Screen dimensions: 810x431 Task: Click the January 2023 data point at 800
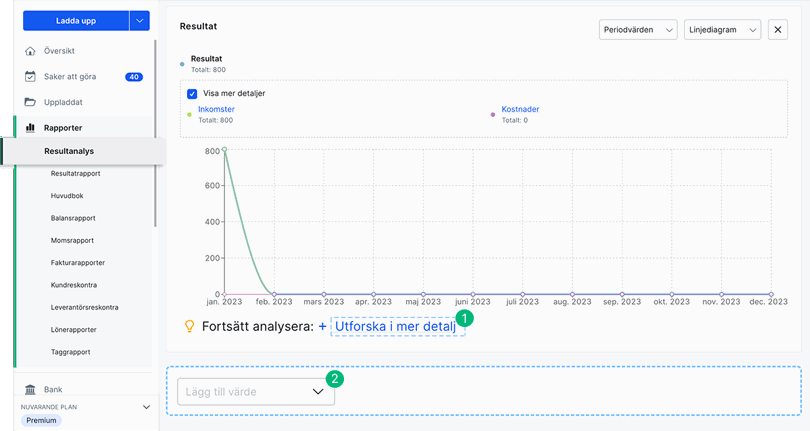pos(225,150)
